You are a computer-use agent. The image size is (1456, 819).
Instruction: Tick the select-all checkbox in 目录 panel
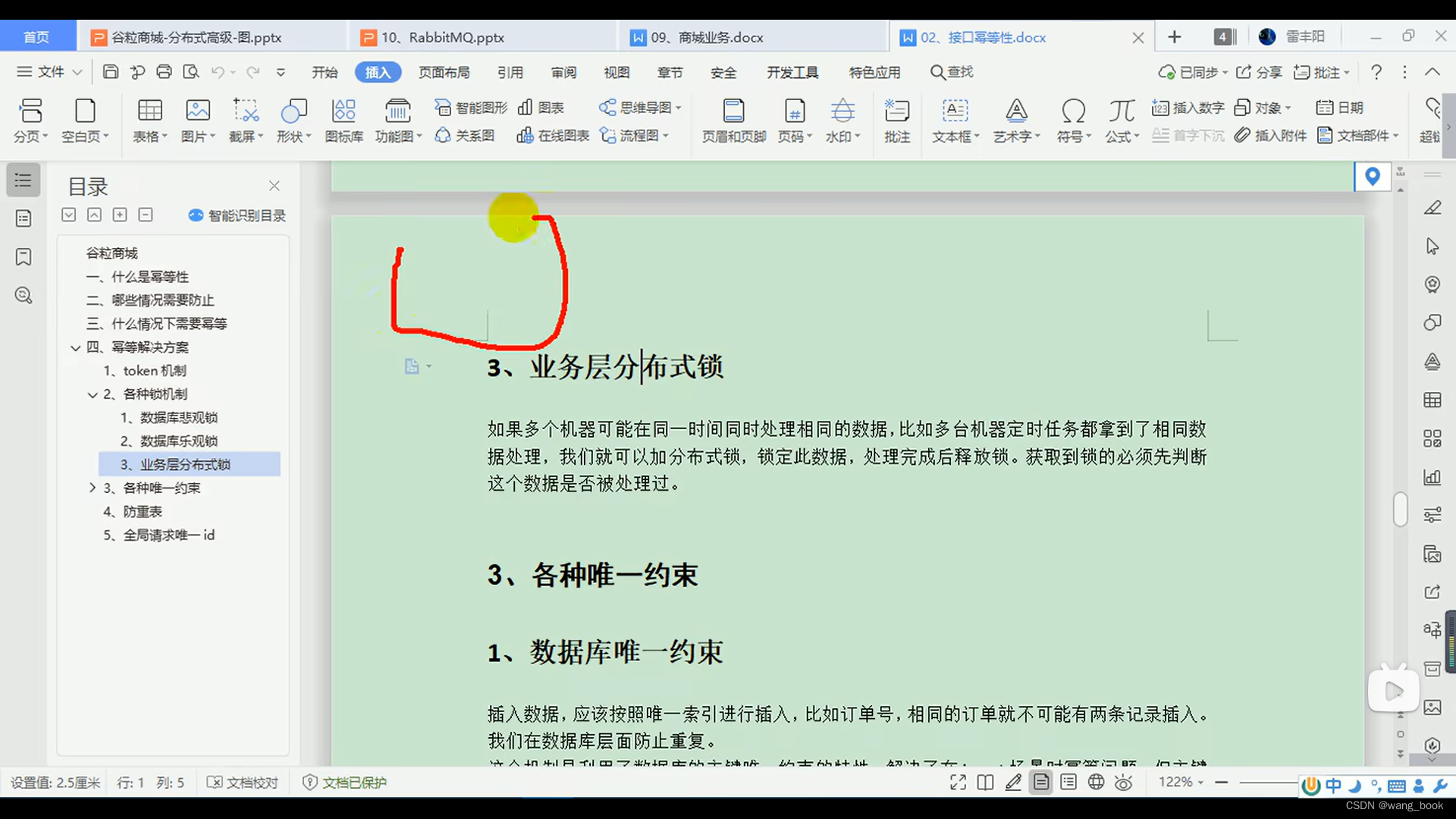pyautogui.click(x=68, y=215)
